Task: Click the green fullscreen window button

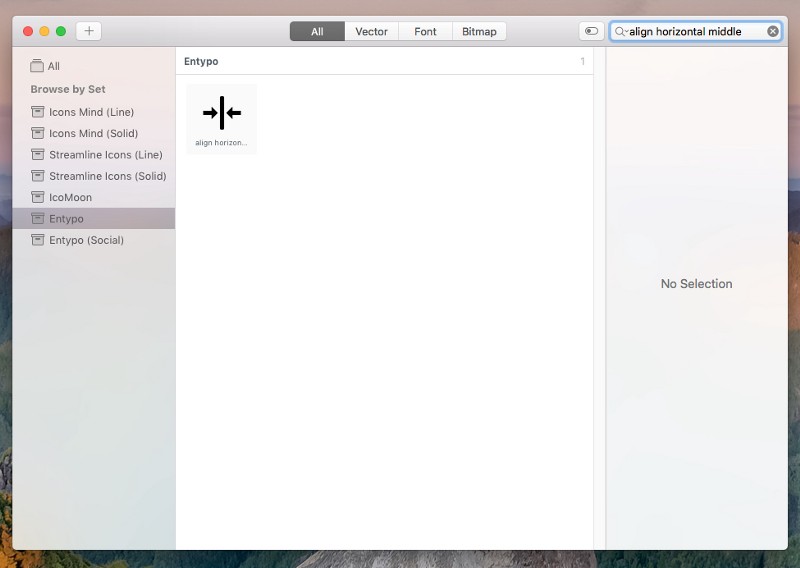Action: click(x=61, y=31)
